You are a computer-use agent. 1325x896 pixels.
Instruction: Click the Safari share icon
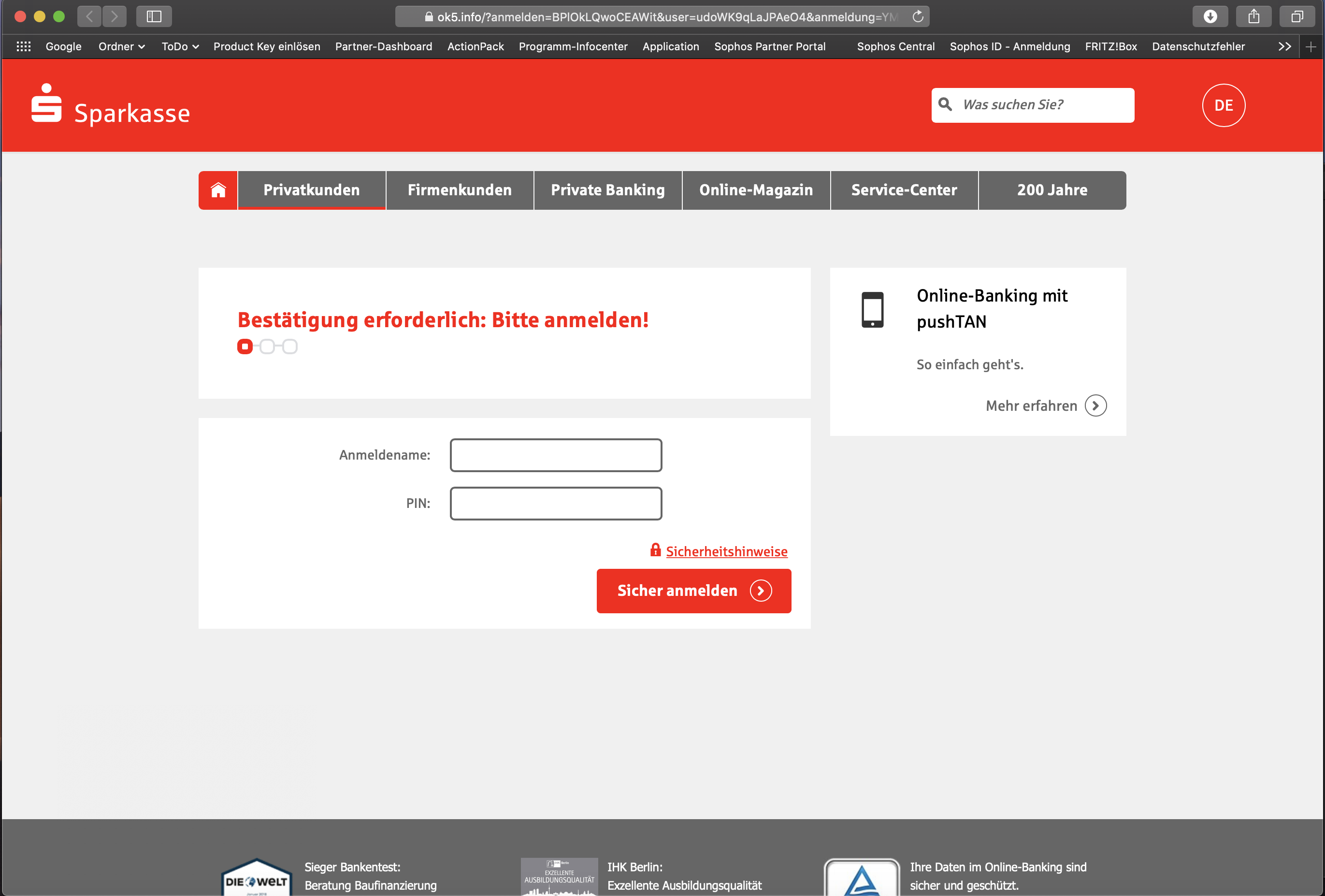[1253, 16]
